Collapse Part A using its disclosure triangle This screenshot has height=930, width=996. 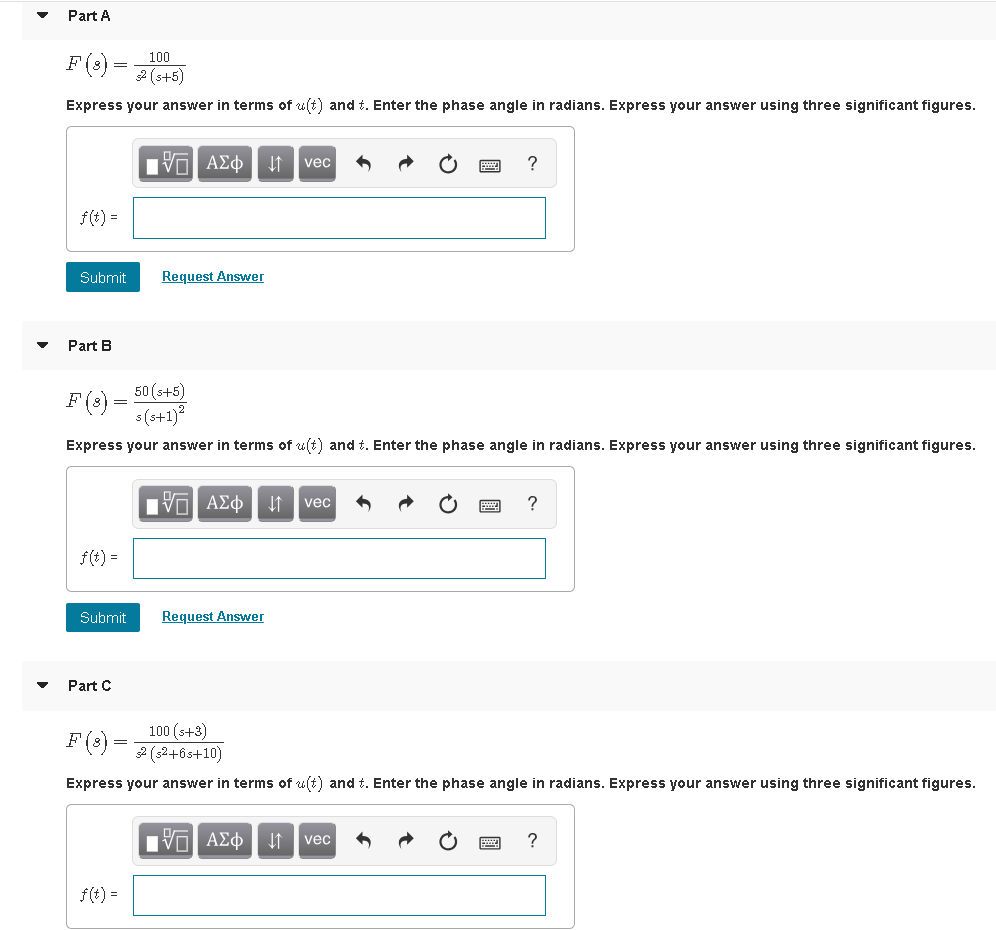40,15
